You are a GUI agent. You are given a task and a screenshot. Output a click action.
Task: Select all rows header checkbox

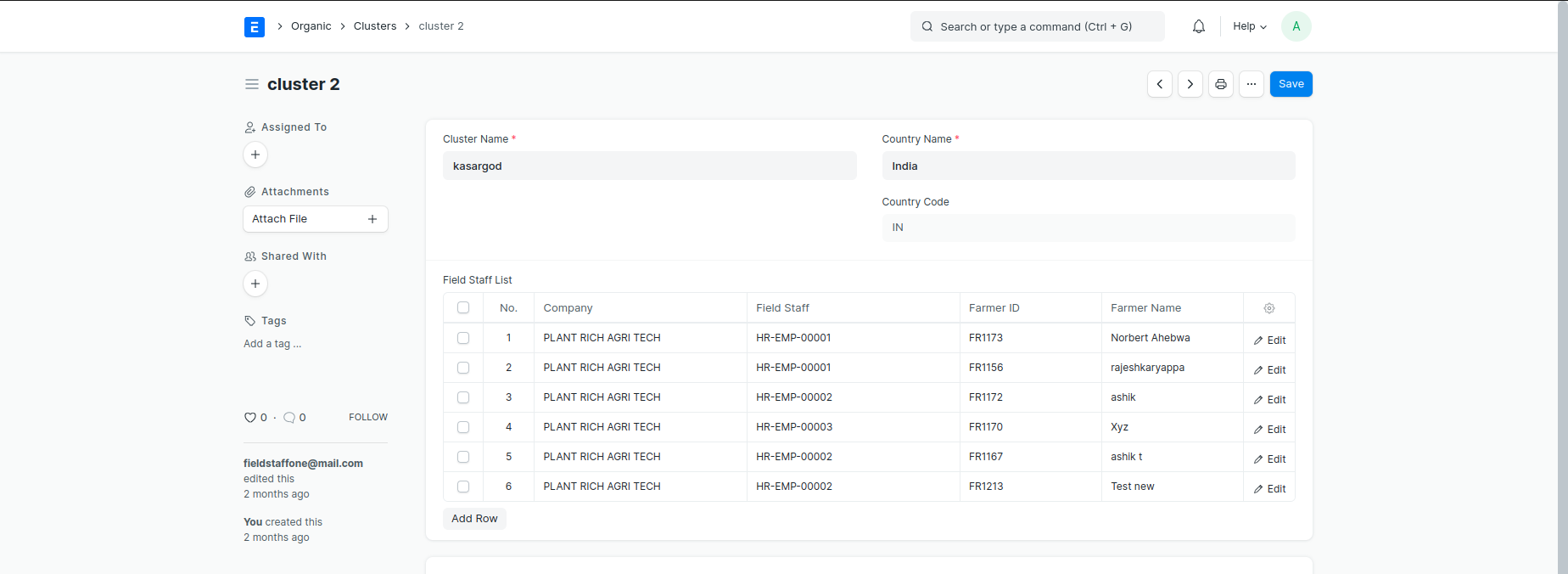pos(463,307)
